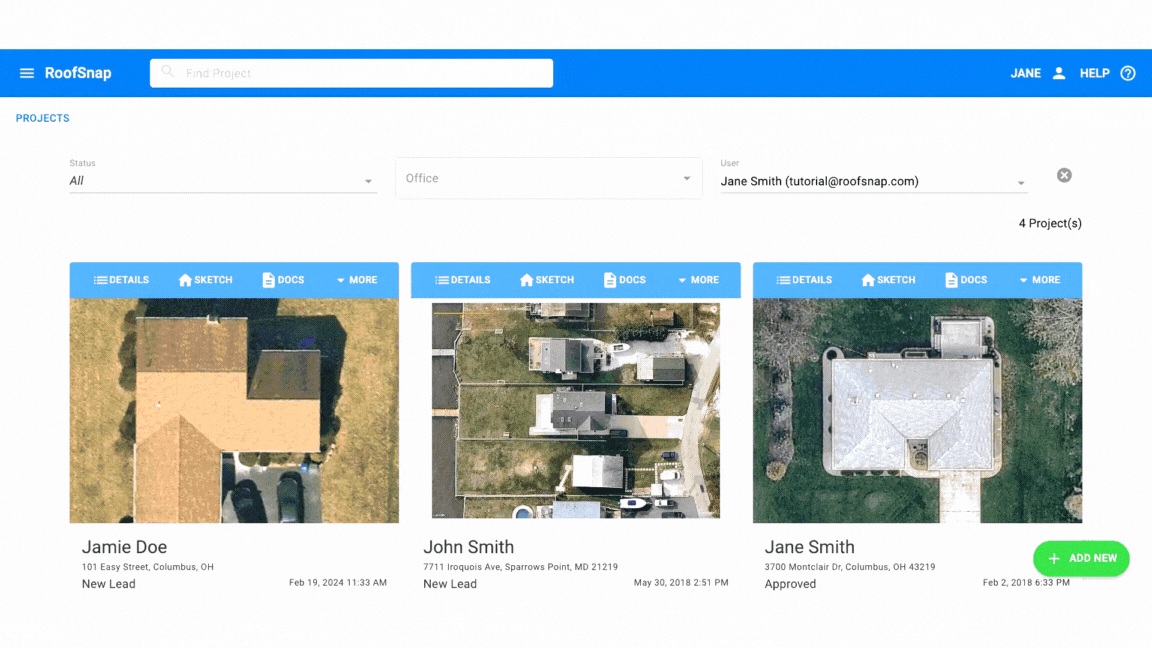This screenshot has width=1152, height=648.
Task: Expand the Office filter dropdown
Action: pyautogui.click(x=549, y=178)
